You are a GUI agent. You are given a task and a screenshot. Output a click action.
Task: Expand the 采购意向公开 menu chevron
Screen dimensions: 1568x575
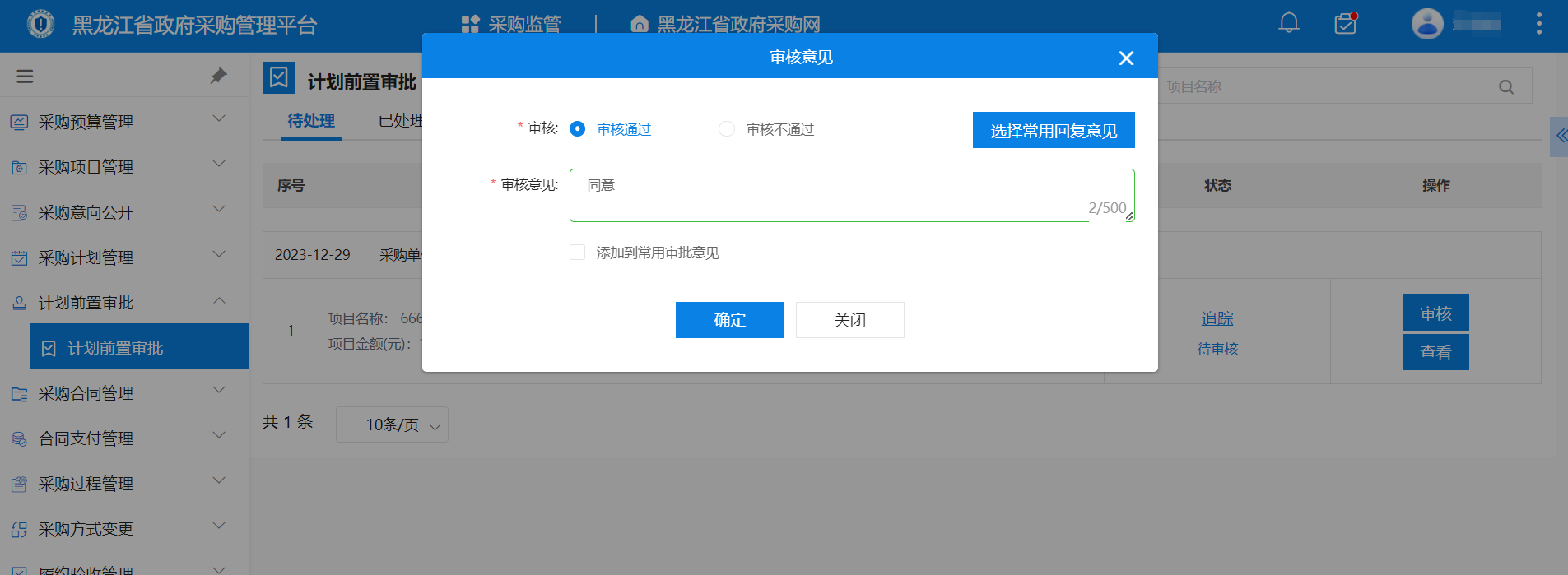(x=219, y=210)
